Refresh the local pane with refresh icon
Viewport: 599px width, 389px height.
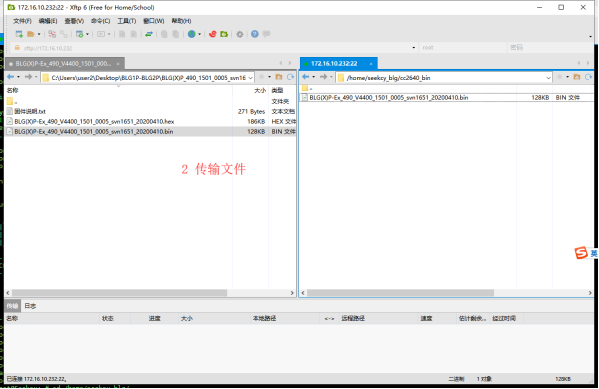(x=290, y=77)
